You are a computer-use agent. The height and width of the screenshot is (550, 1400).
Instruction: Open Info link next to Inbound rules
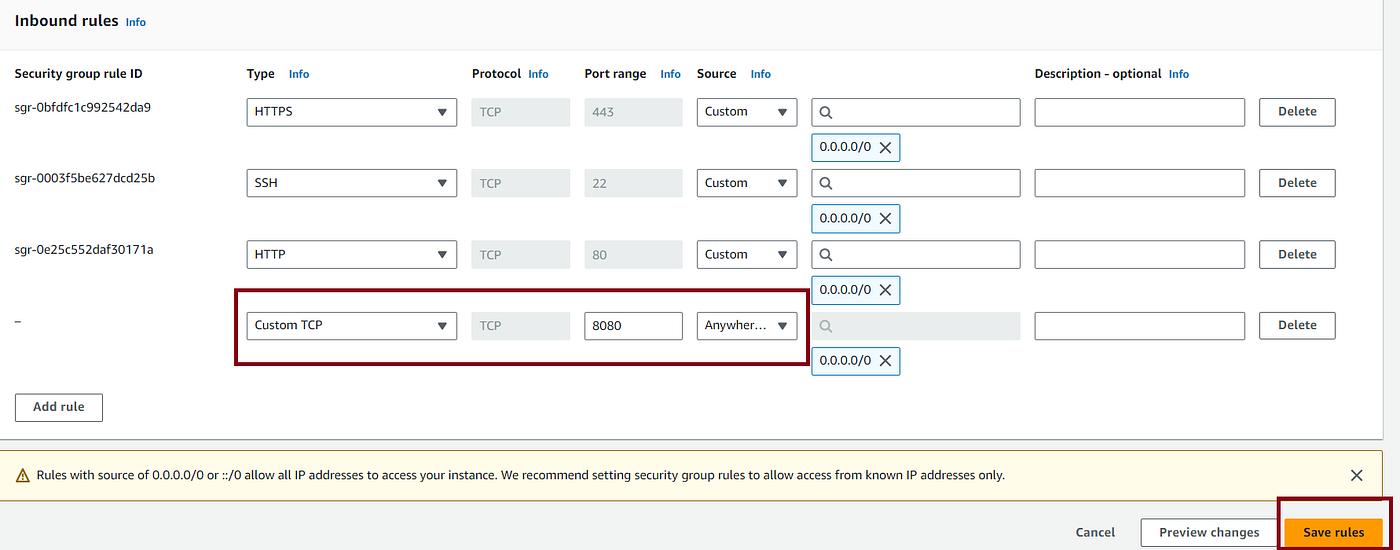pos(136,22)
